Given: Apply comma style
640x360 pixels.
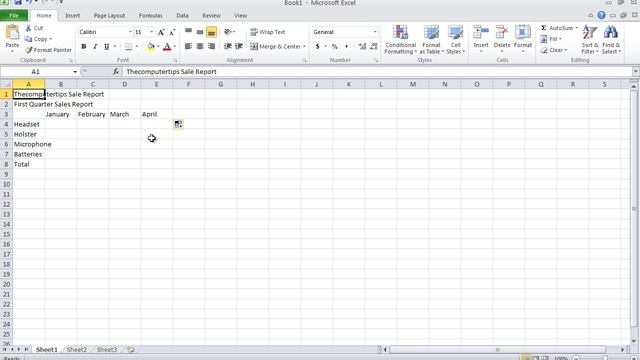Looking at the screenshot, I should (x=347, y=47).
